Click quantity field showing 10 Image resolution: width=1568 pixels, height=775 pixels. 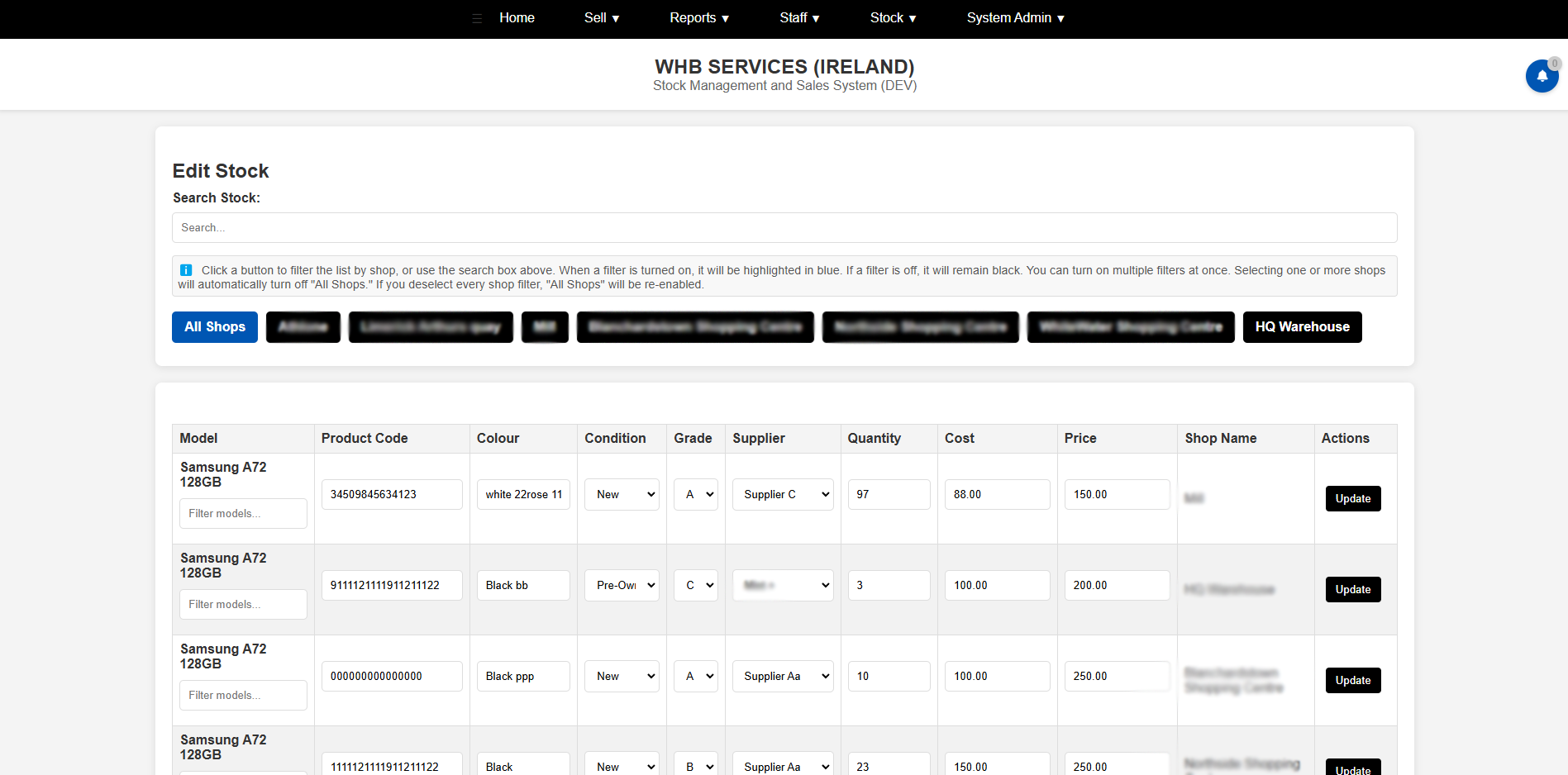pos(889,676)
